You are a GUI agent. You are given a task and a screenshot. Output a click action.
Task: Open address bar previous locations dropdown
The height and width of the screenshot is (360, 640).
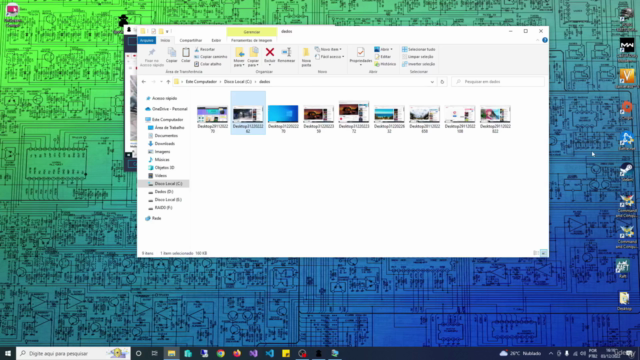click(x=432, y=82)
